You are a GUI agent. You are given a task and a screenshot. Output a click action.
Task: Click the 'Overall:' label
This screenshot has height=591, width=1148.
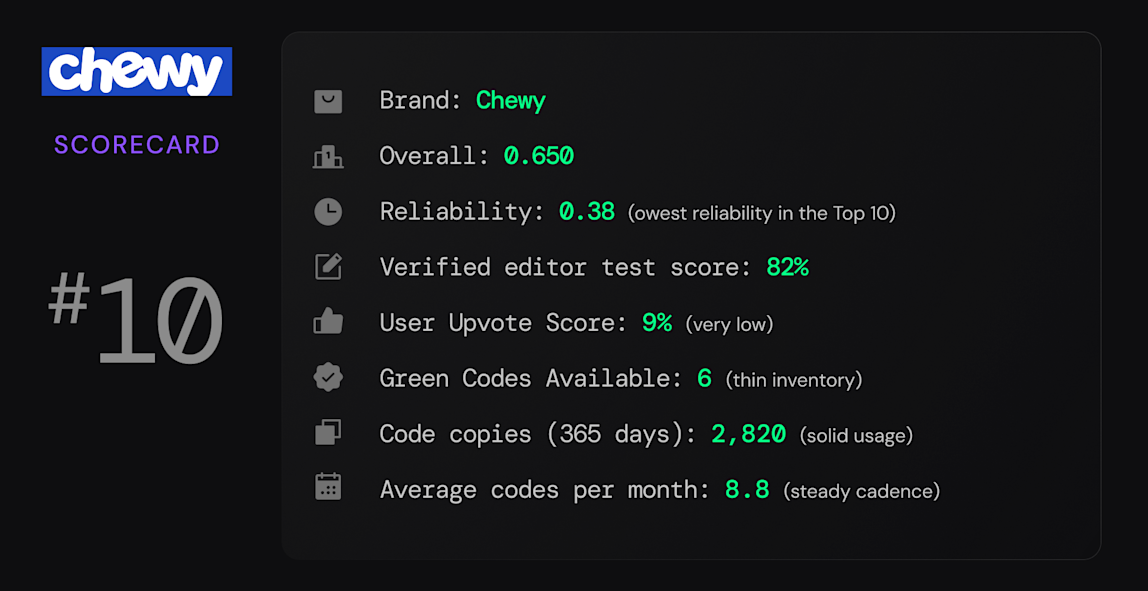[434, 156]
